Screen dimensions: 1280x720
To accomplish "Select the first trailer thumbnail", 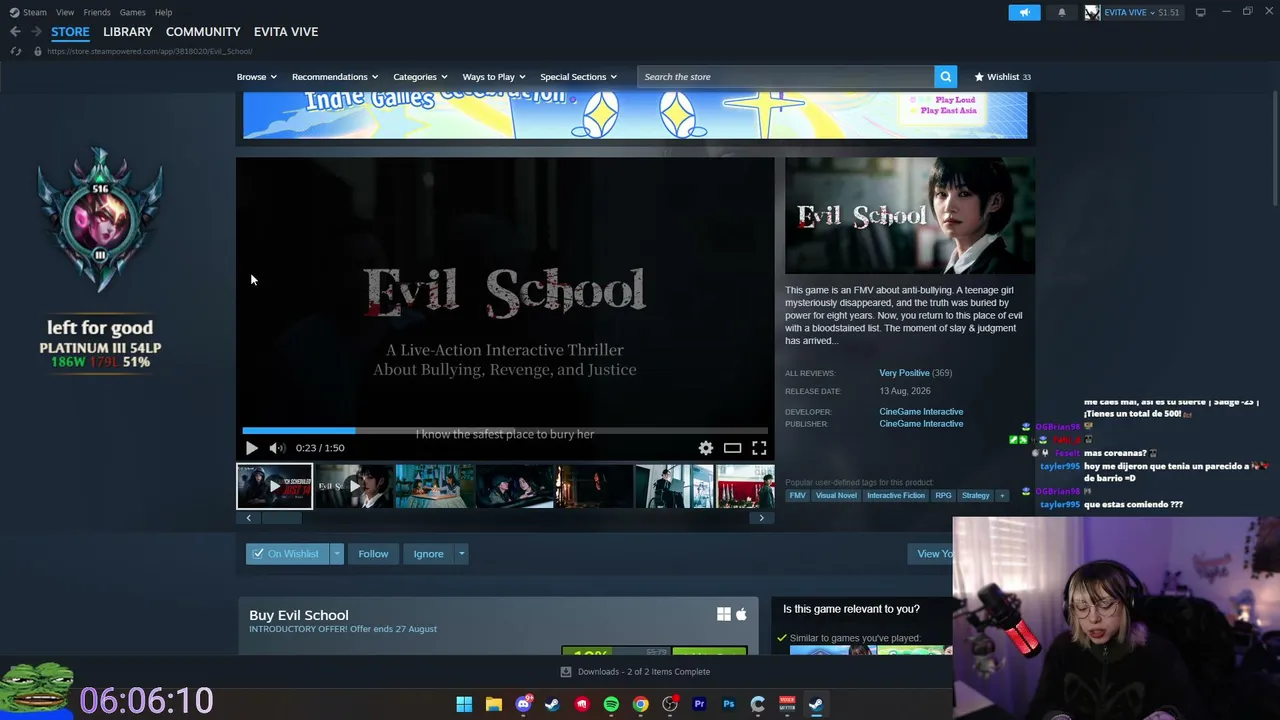I will (x=274, y=486).
